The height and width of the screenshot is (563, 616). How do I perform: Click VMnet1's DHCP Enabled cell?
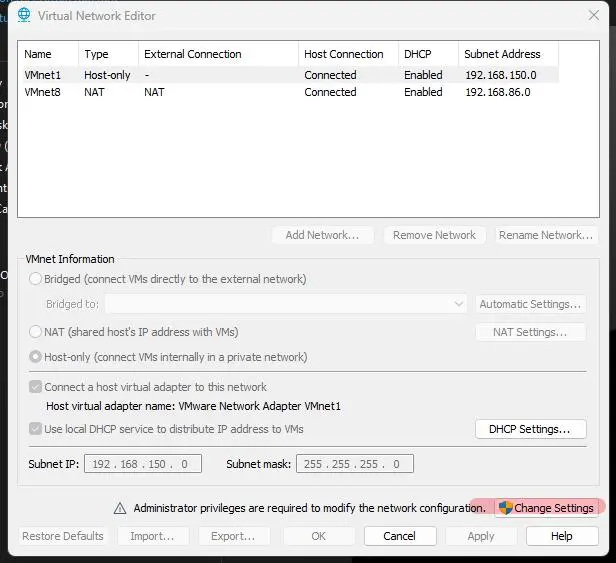tap(423, 75)
